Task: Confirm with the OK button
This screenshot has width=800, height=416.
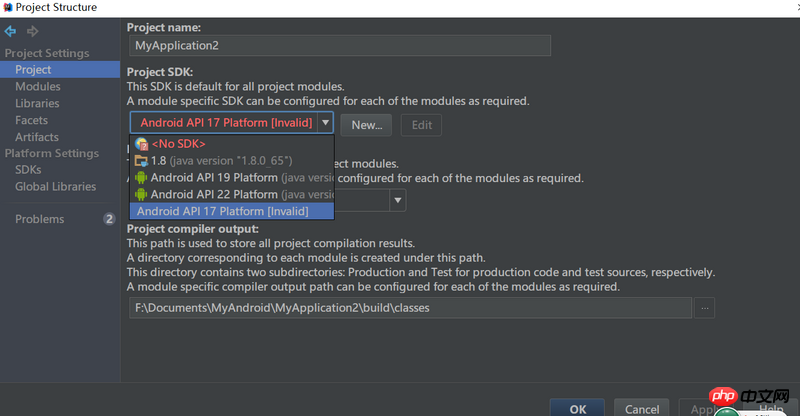Action: pyautogui.click(x=577, y=408)
